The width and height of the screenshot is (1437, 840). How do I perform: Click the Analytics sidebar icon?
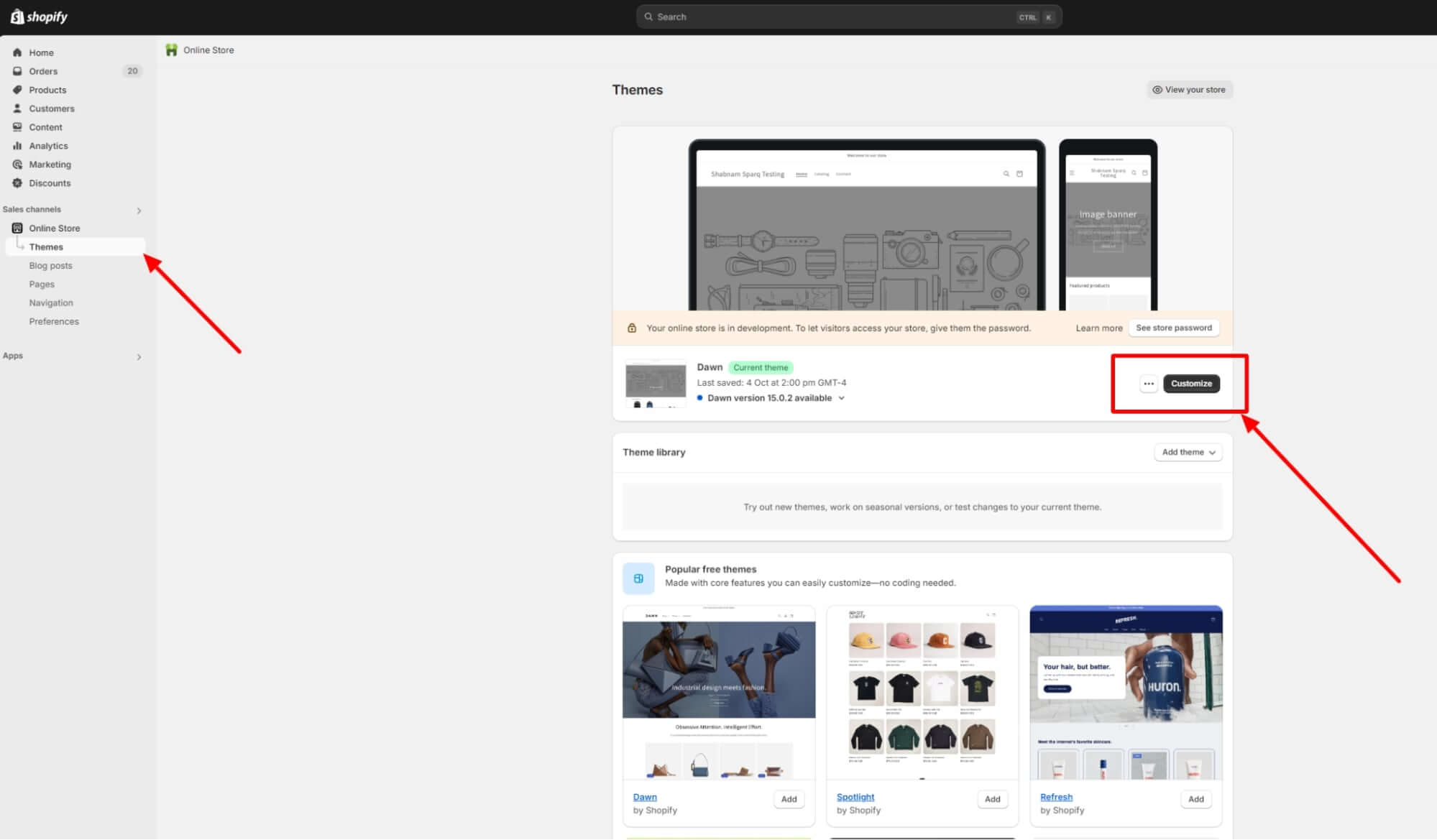[x=17, y=146]
